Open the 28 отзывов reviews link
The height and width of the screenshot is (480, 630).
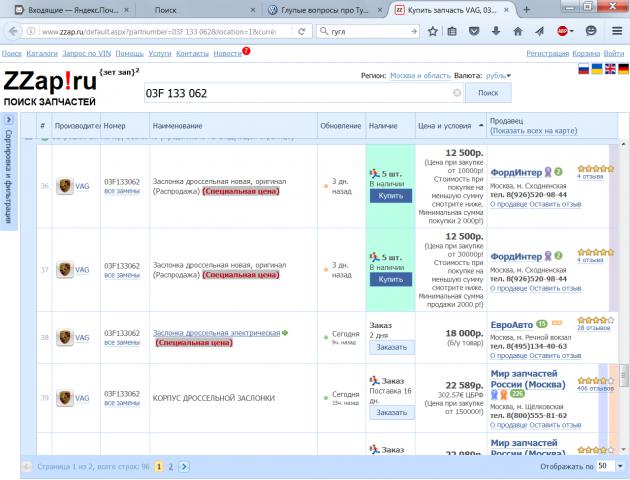tap(593, 328)
